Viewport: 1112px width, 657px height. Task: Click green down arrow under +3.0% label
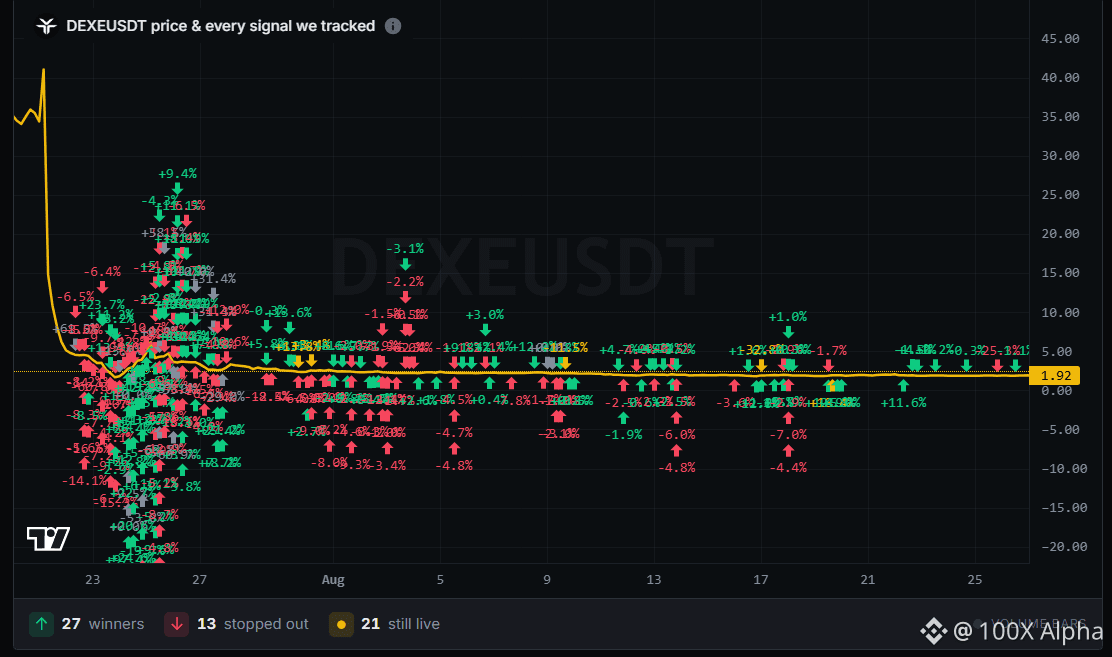485,330
